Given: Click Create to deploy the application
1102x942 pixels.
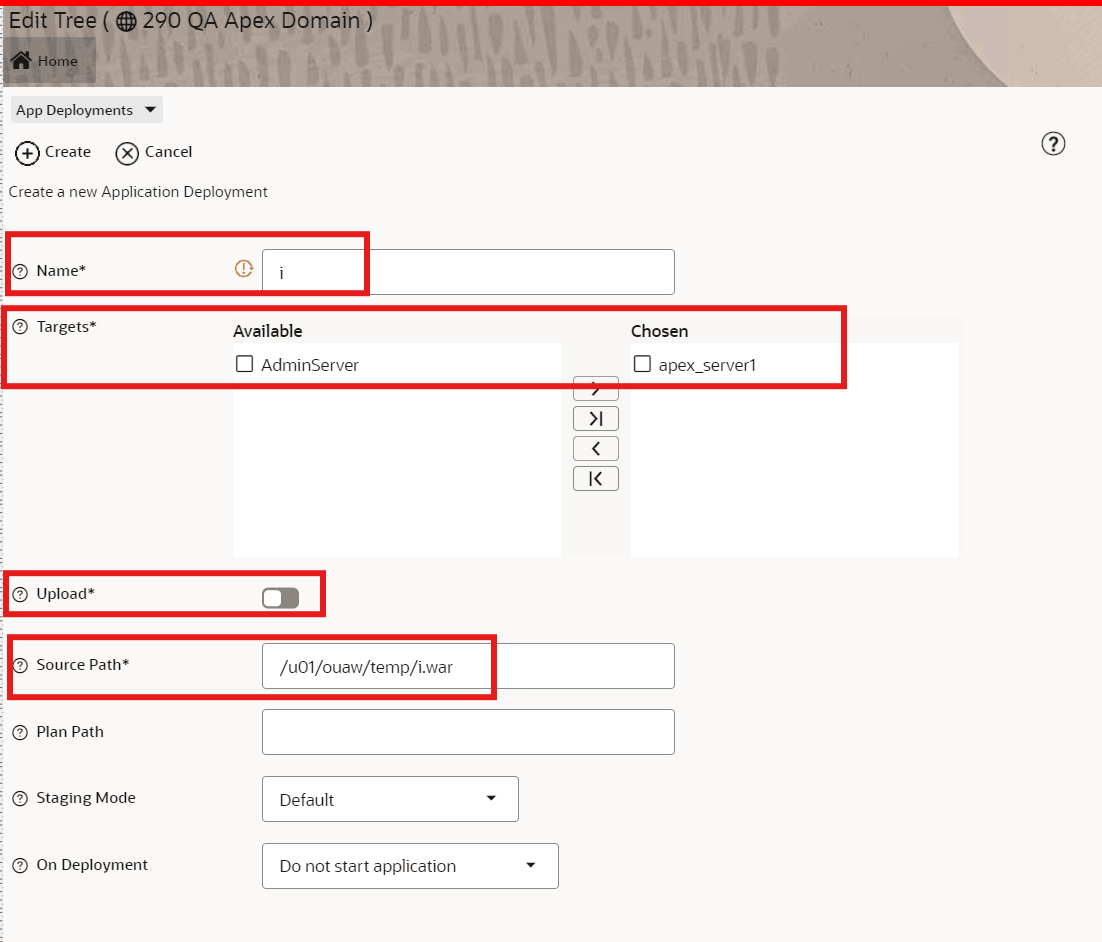Looking at the screenshot, I should (52, 152).
